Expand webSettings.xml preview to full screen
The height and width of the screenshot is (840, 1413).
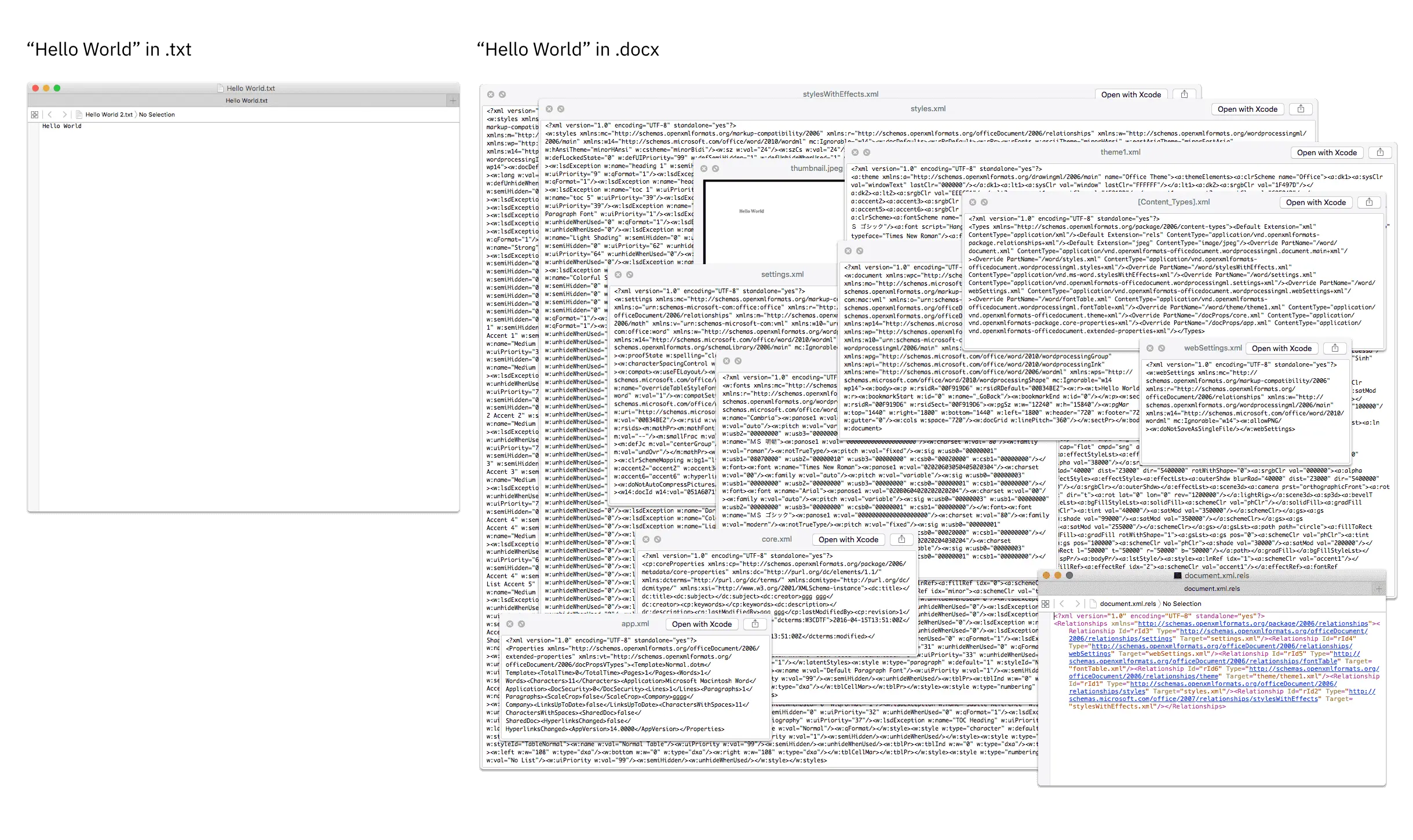click(1162, 348)
